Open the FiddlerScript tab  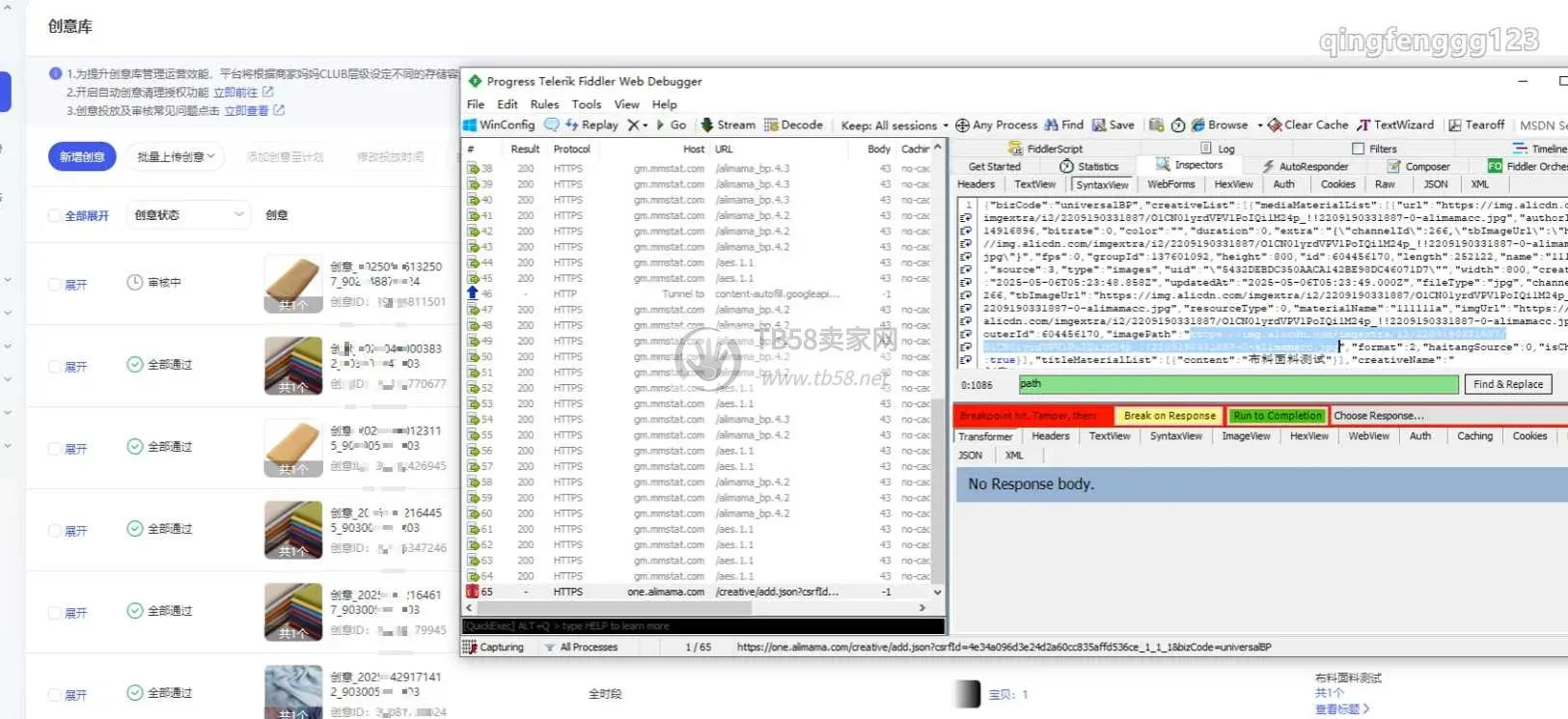[1045, 149]
